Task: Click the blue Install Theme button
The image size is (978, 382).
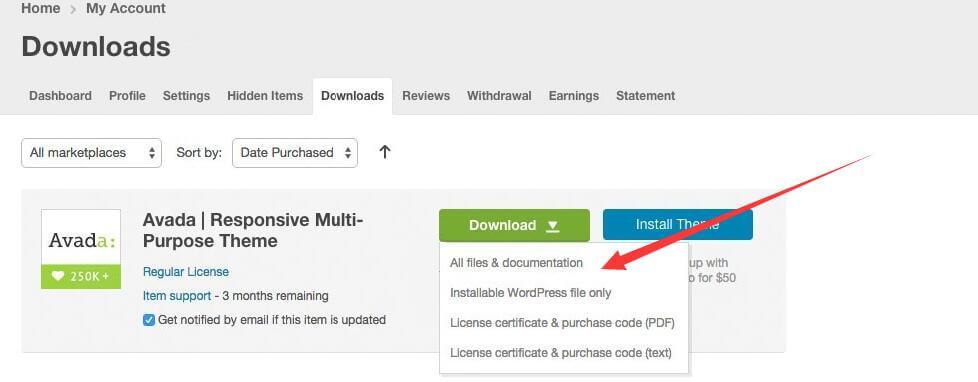Action: coord(678,225)
